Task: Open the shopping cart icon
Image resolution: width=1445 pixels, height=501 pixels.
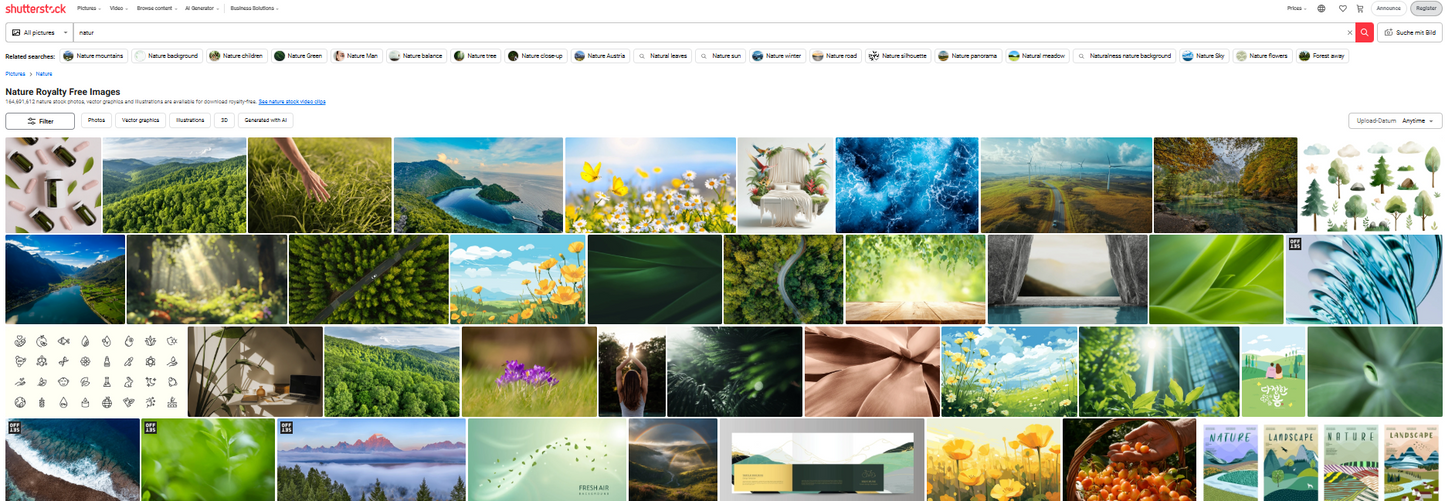Action: click(x=1359, y=8)
